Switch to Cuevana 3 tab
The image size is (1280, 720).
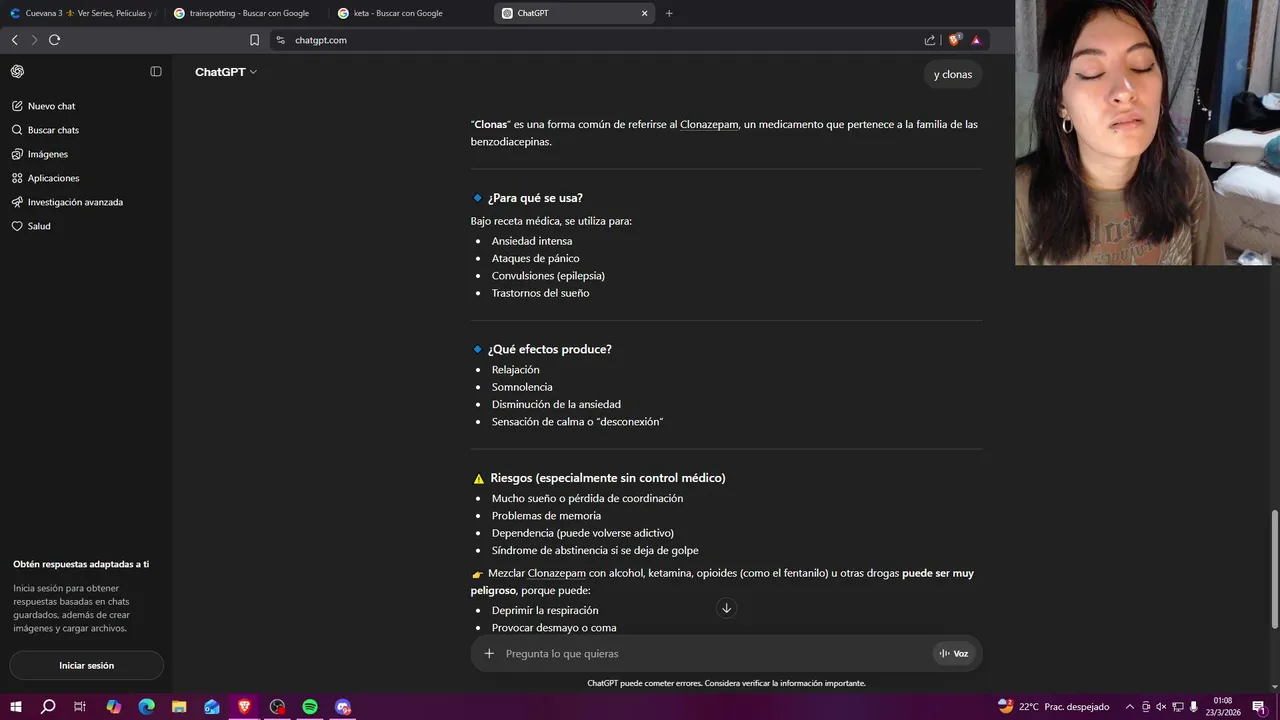82,13
